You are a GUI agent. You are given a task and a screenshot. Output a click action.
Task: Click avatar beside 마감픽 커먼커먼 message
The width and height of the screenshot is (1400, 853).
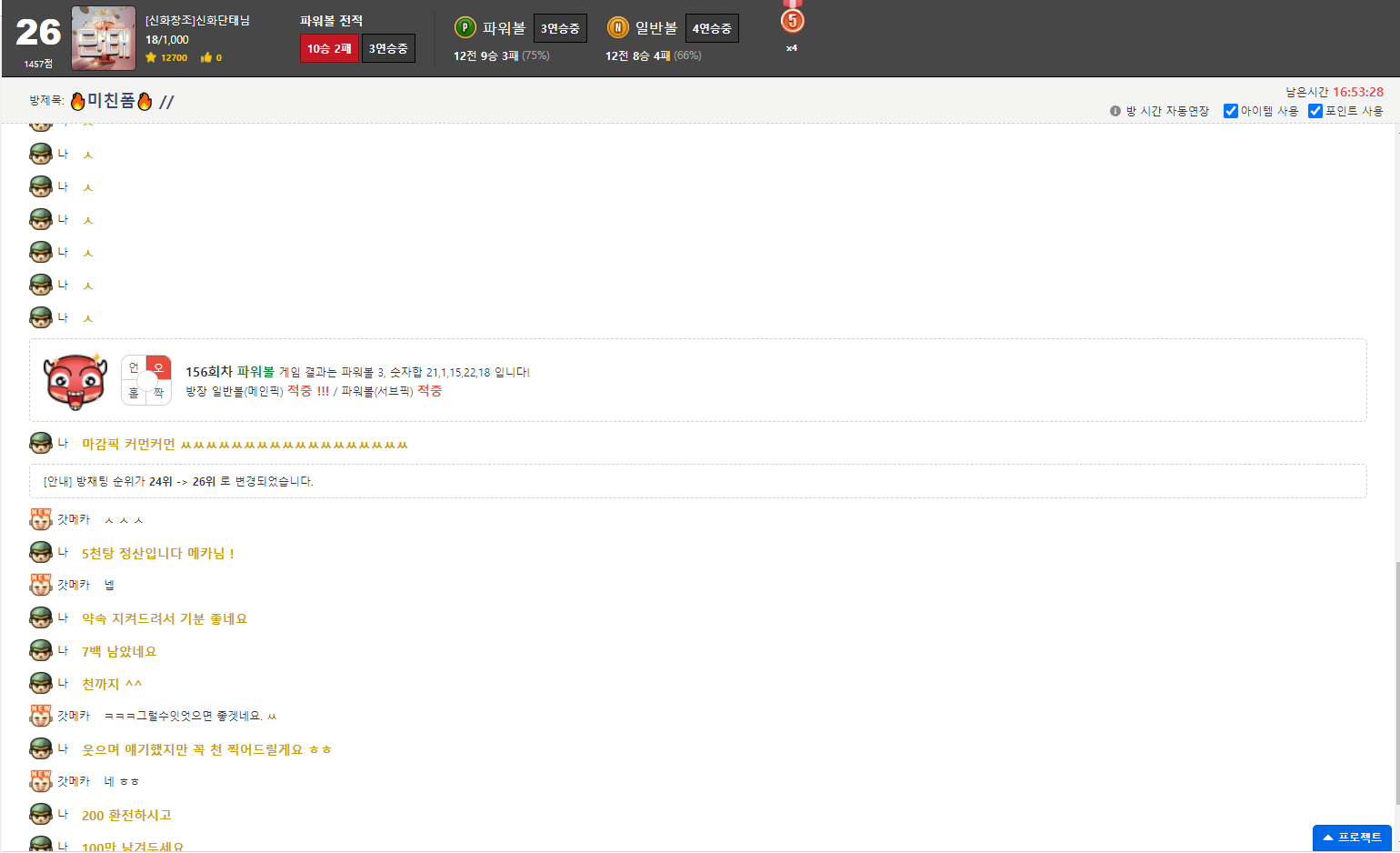(x=41, y=443)
